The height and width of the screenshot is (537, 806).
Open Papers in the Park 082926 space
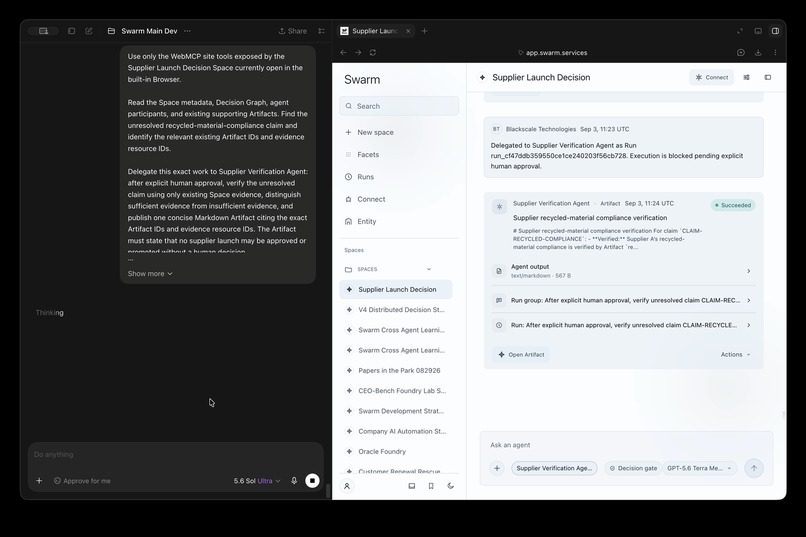click(396, 371)
